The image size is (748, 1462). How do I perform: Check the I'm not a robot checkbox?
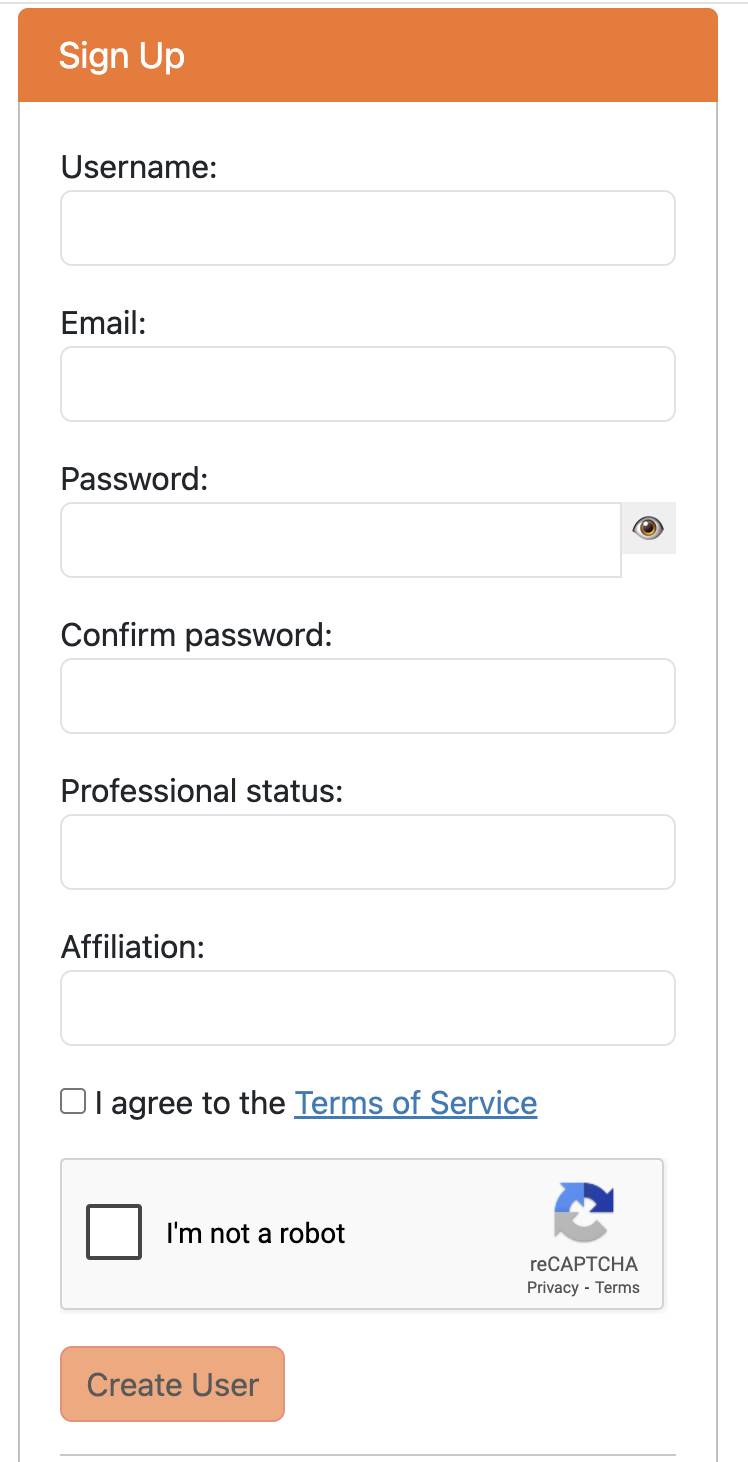pyautogui.click(x=113, y=1232)
